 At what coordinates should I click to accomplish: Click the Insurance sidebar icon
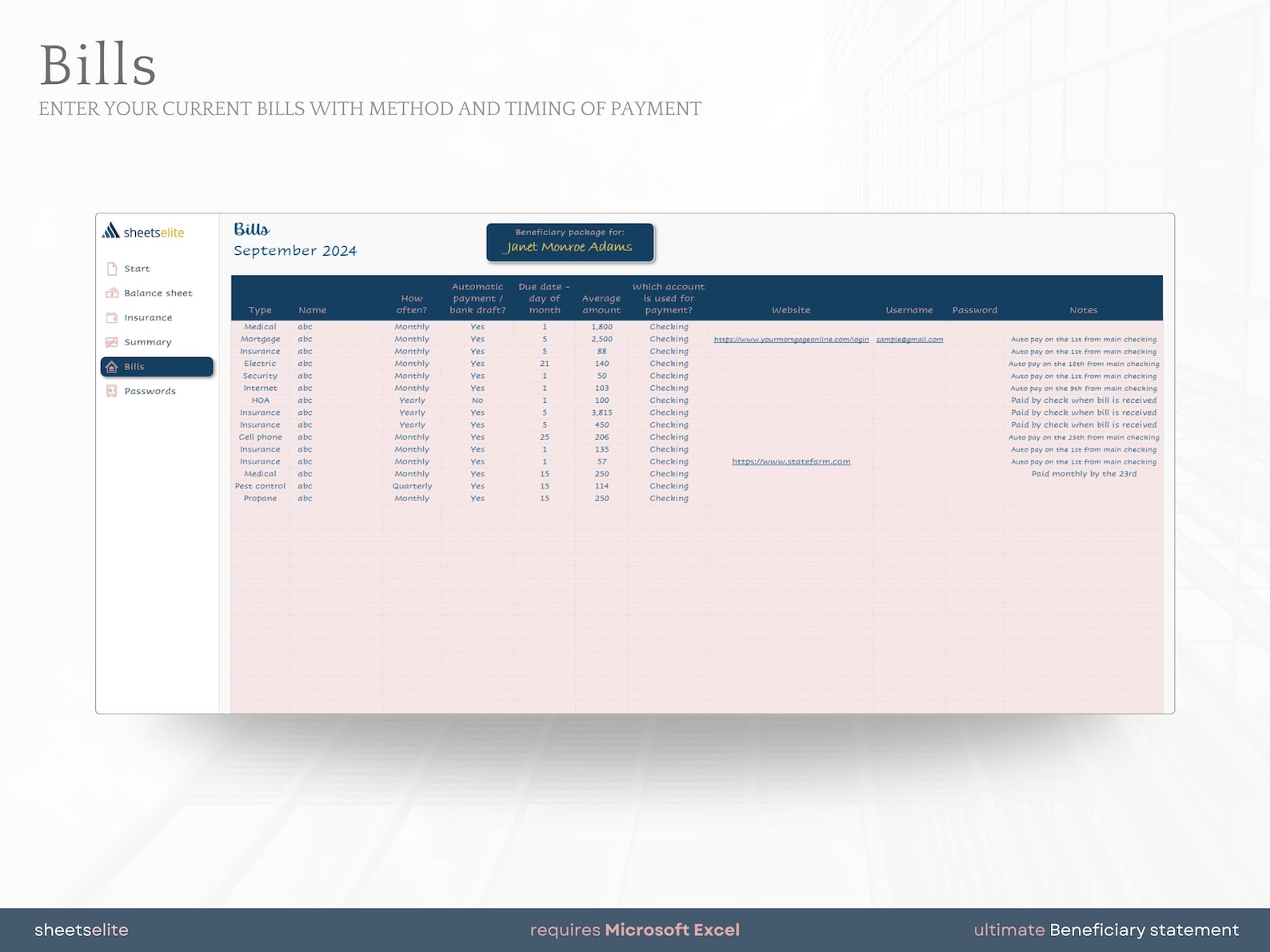[112, 317]
